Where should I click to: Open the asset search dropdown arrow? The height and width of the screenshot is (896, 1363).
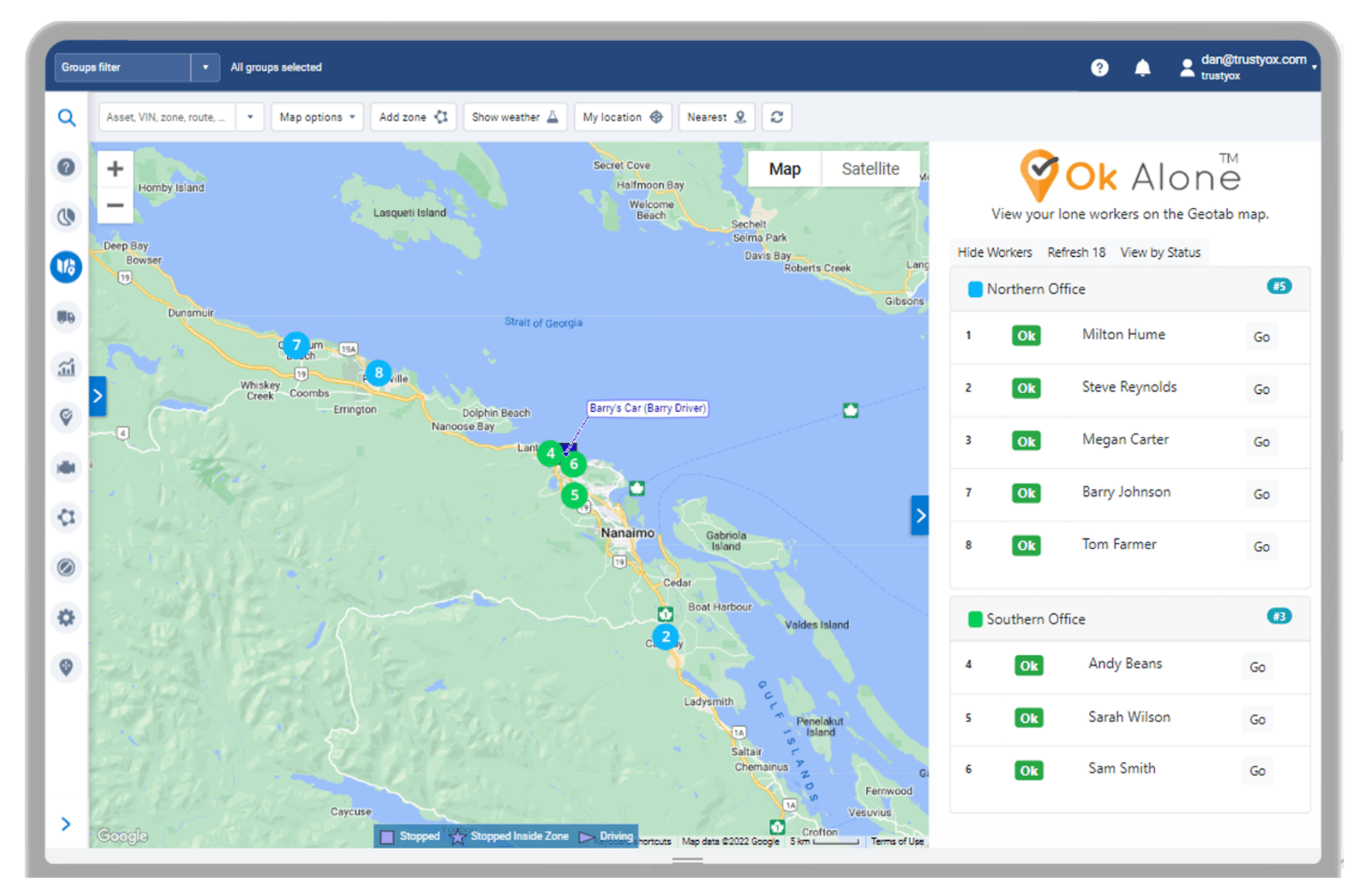(250, 117)
